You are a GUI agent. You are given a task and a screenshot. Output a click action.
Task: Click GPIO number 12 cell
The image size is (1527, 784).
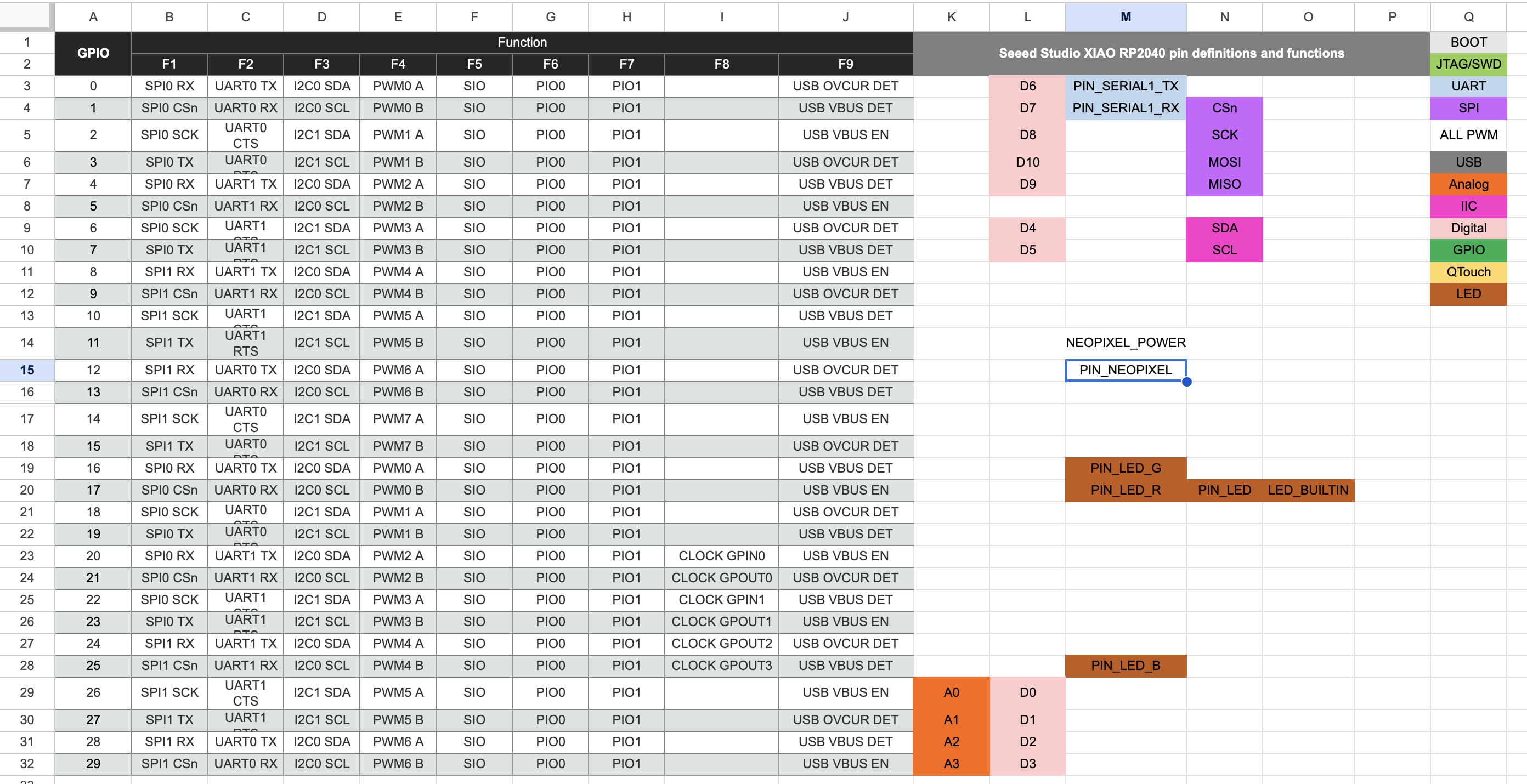[x=93, y=371]
